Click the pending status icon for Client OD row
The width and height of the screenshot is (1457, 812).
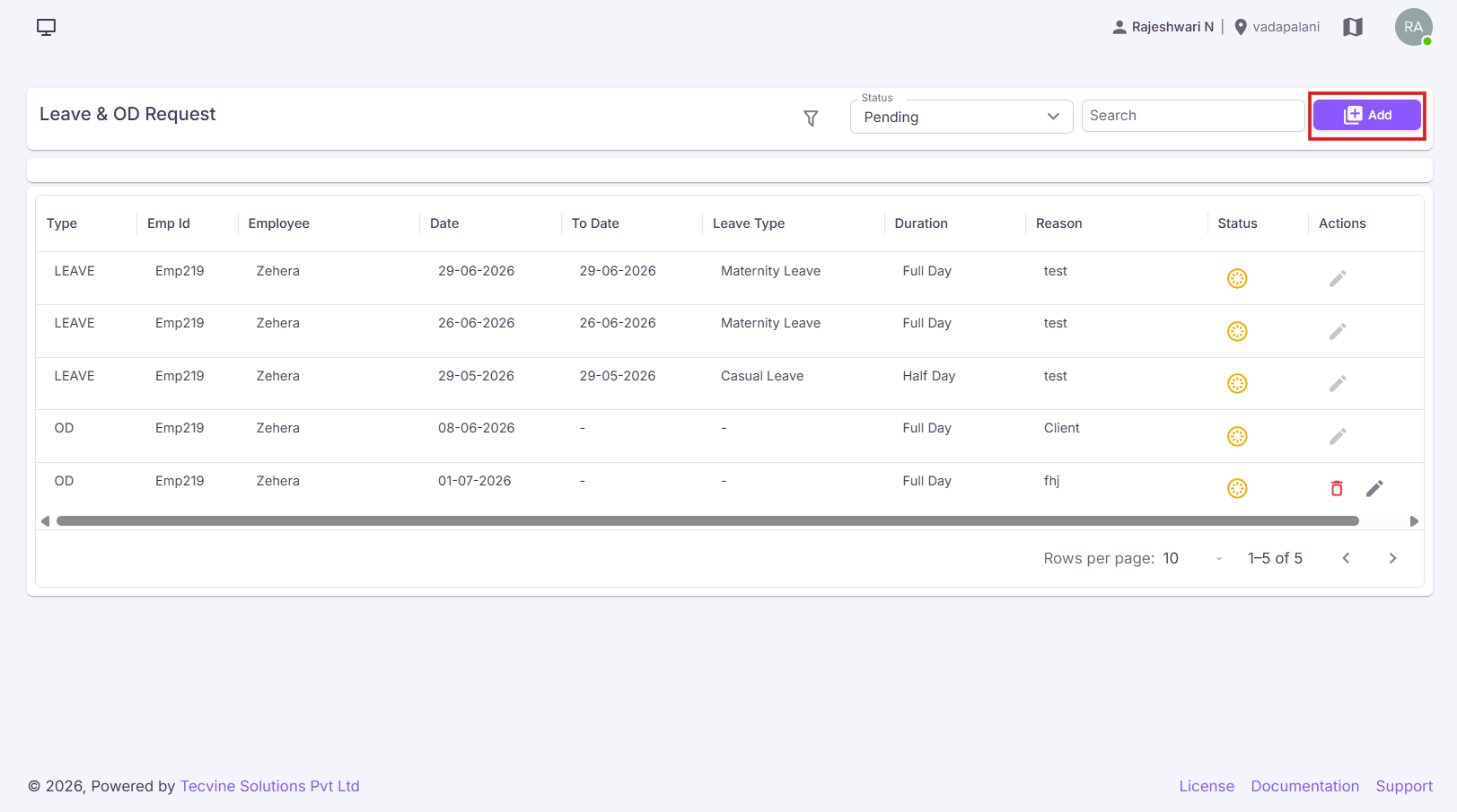coord(1237,436)
